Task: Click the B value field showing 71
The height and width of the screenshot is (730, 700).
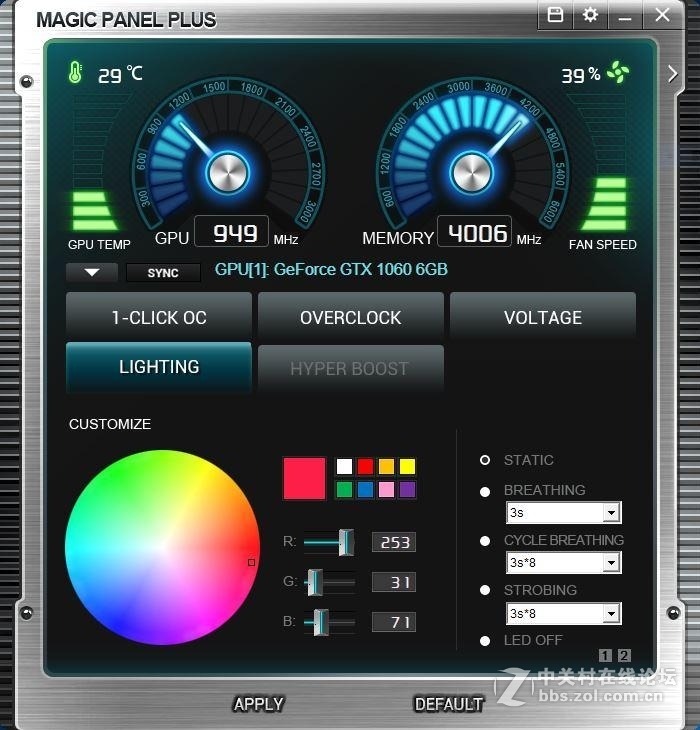Action: (394, 622)
